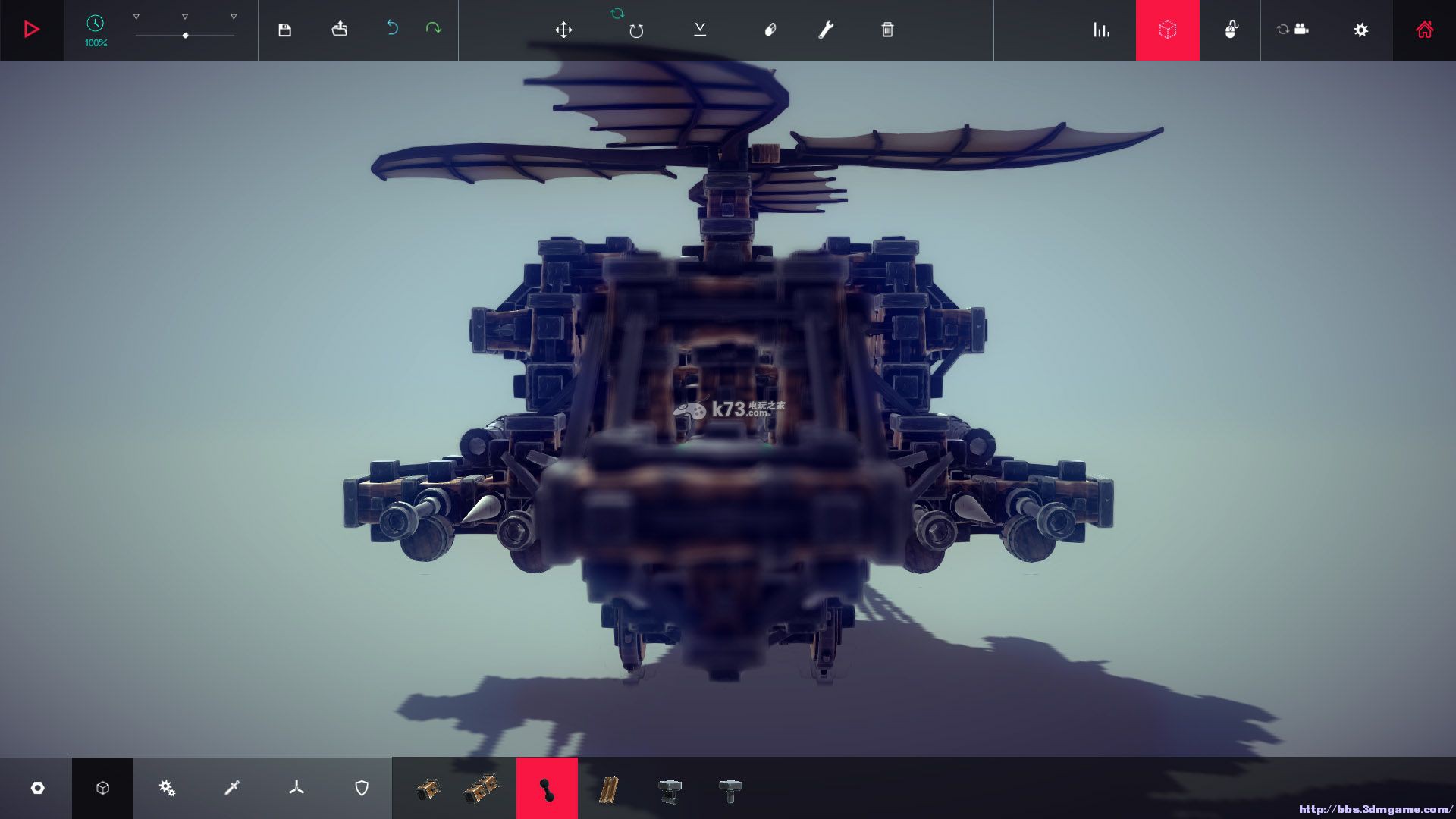
Task: Click the time scale slider handle
Action: pos(185,36)
